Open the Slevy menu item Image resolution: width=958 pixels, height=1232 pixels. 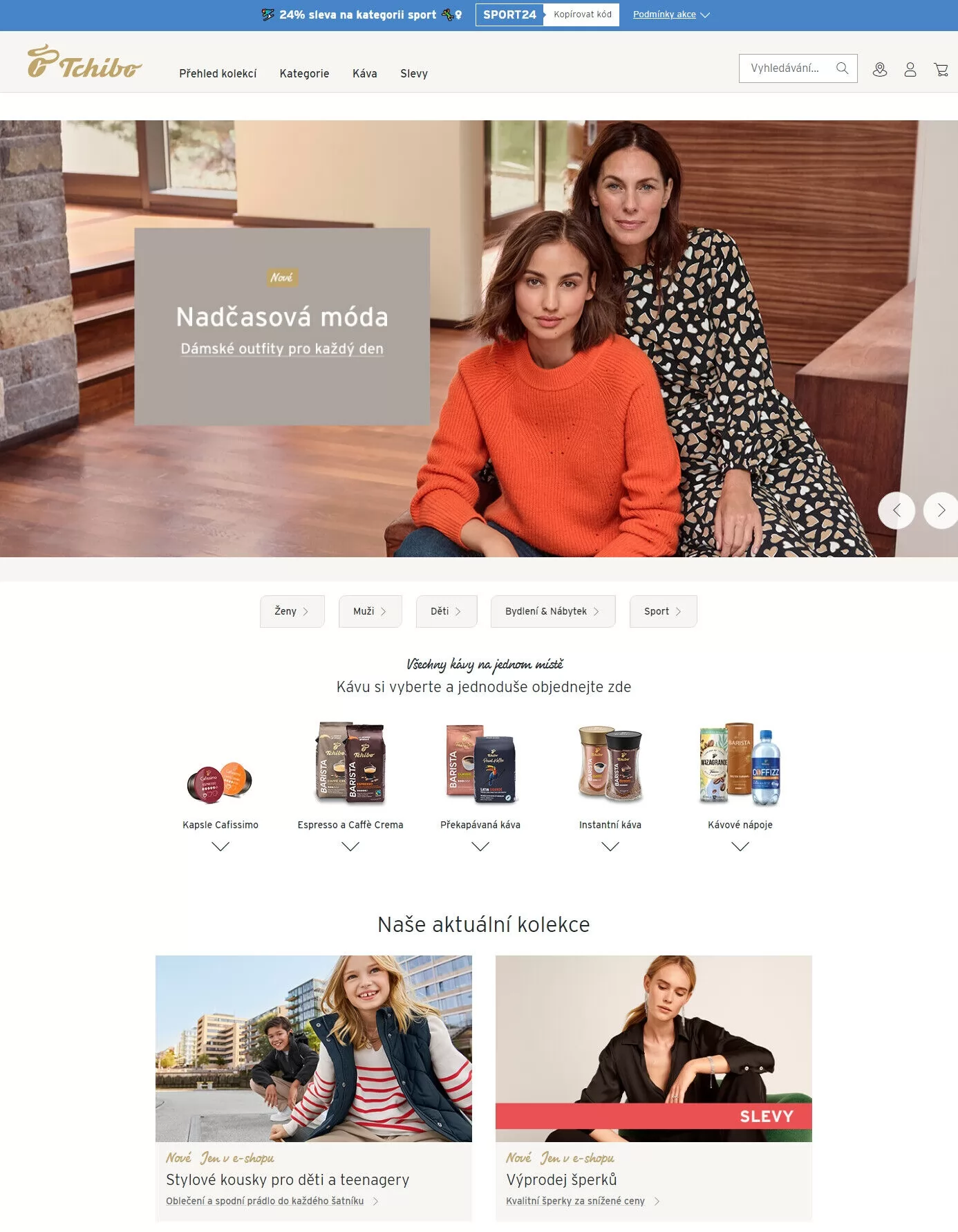click(x=414, y=73)
